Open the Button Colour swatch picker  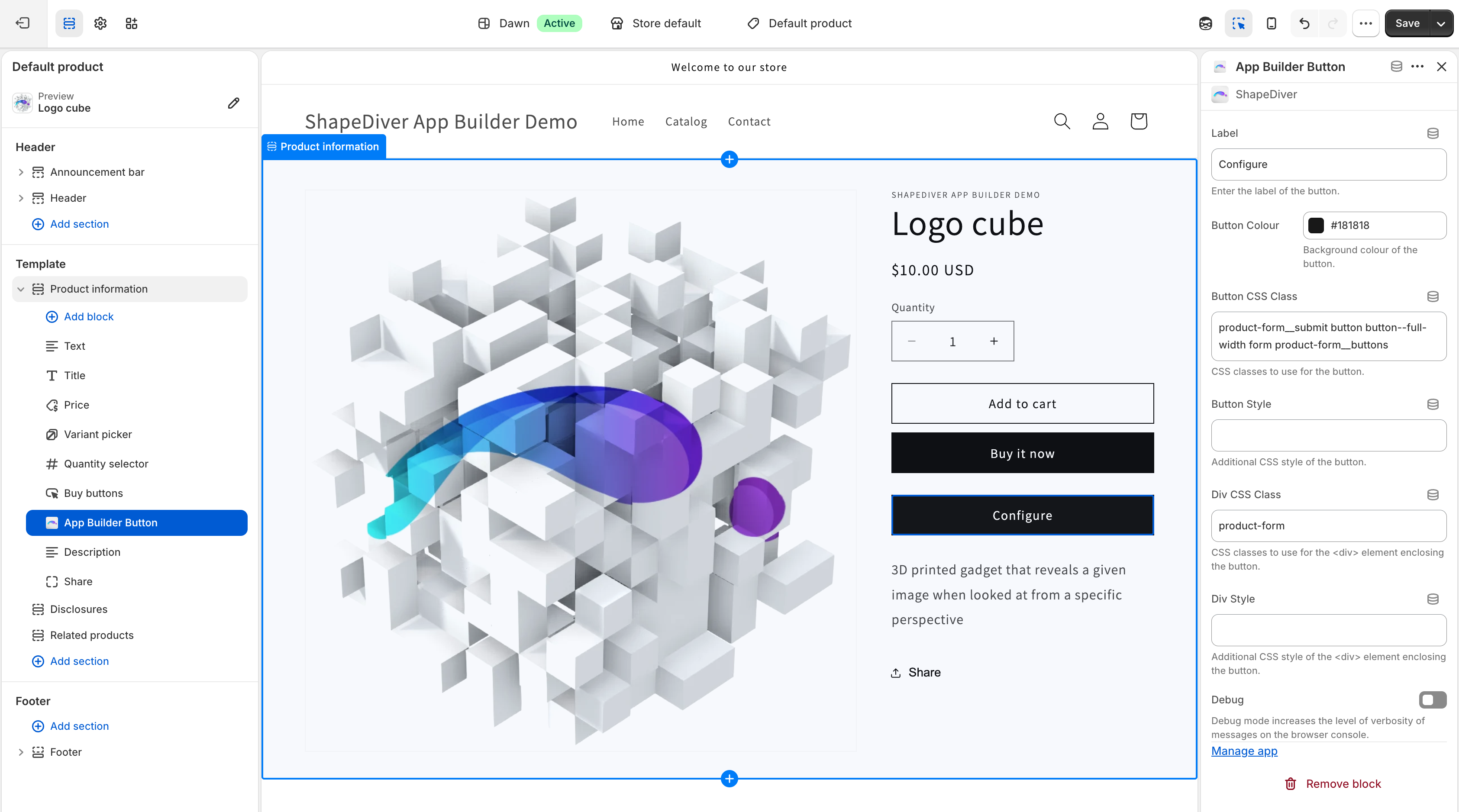(1316, 226)
